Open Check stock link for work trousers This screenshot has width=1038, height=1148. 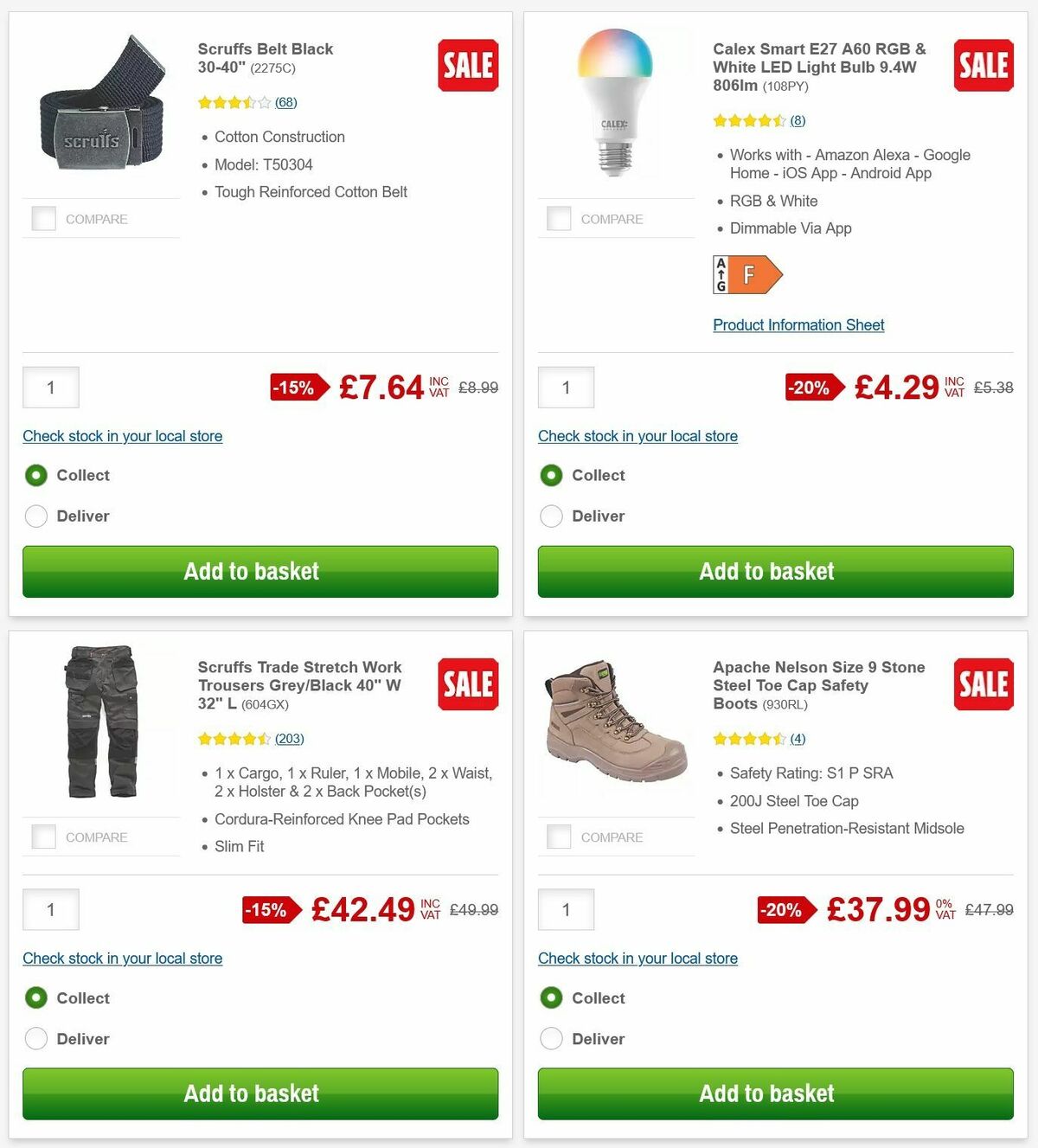[x=122, y=958]
